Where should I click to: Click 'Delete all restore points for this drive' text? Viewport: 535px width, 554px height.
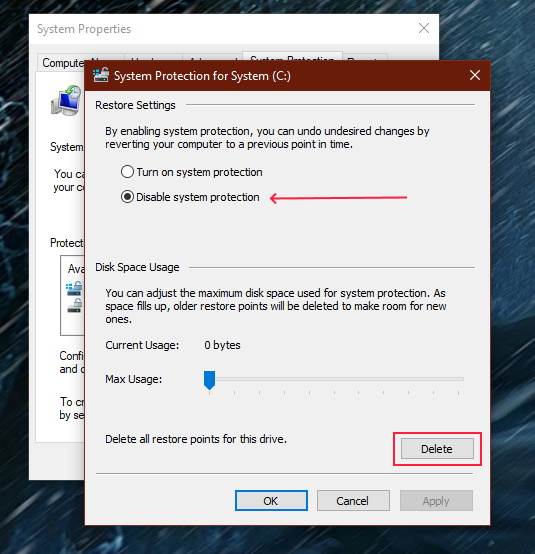pyautogui.click(x=196, y=439)
